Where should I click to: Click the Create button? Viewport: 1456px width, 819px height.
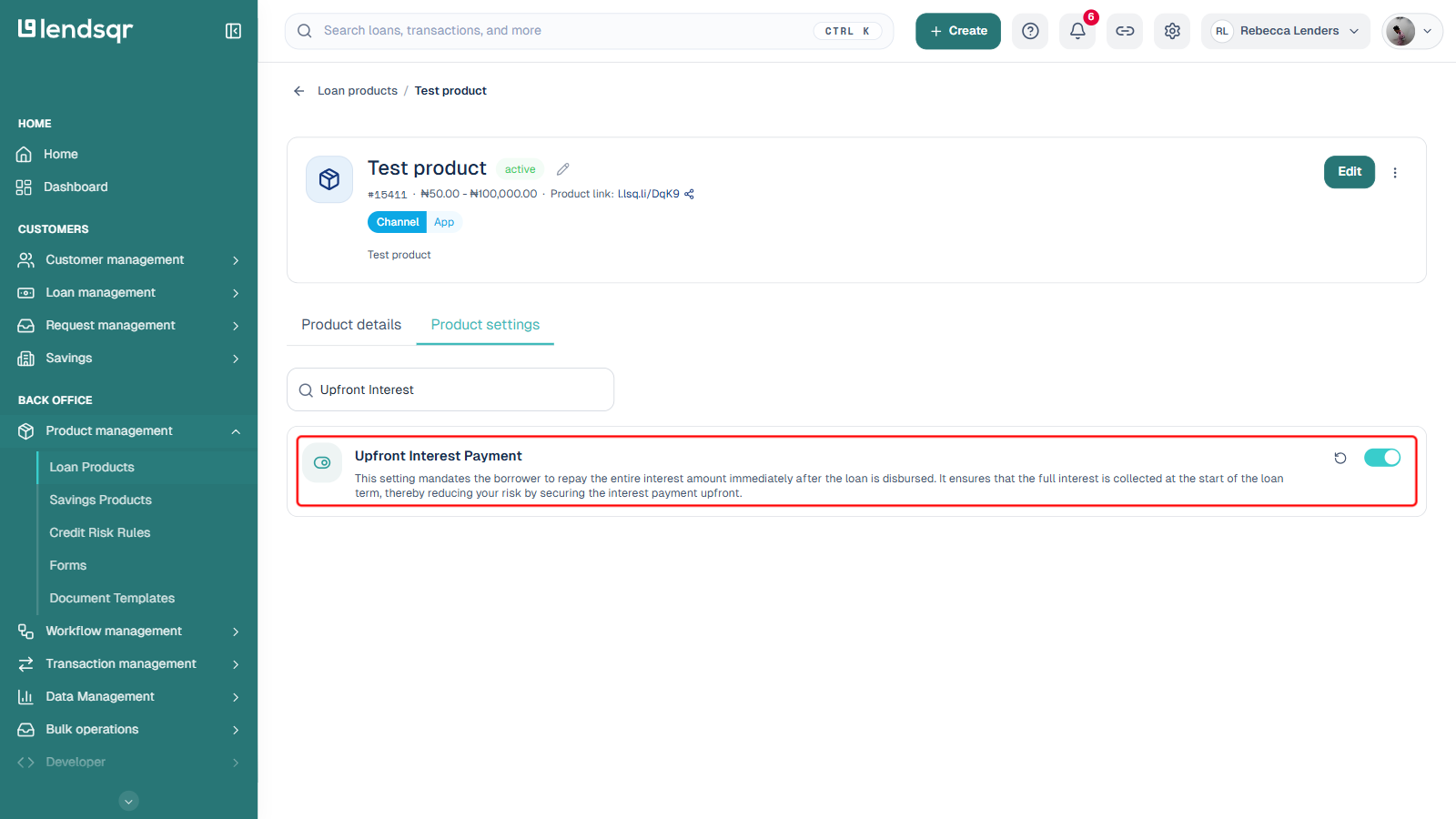pos(958,31)
